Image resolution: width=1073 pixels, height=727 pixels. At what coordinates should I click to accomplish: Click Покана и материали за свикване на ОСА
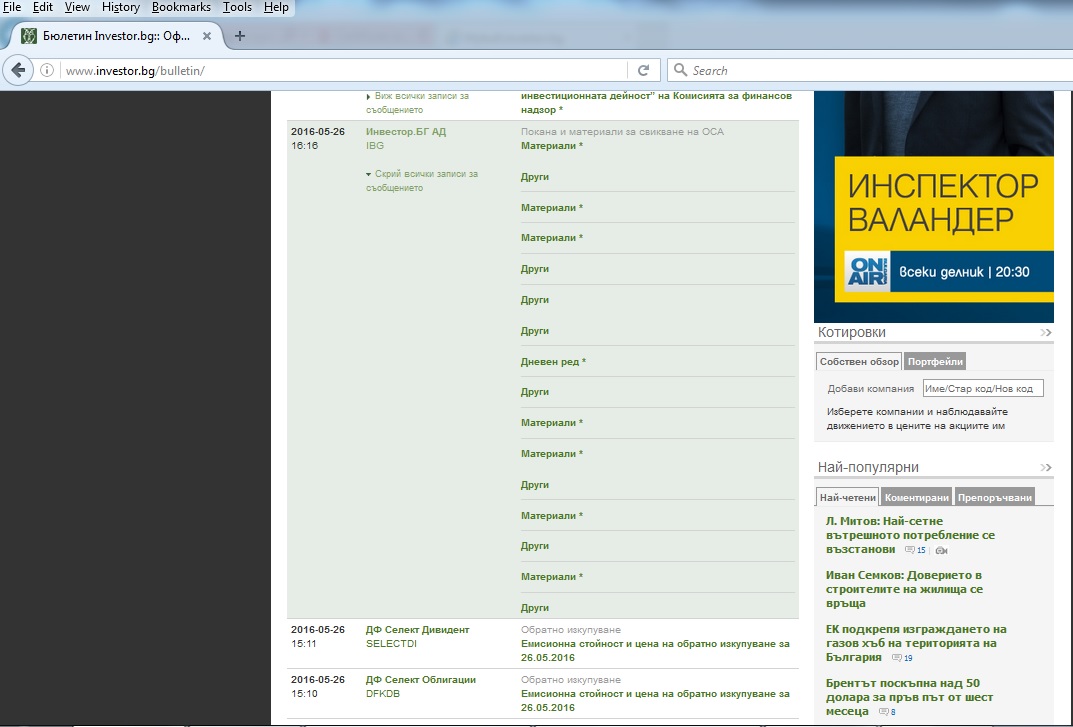coord(622,131)
